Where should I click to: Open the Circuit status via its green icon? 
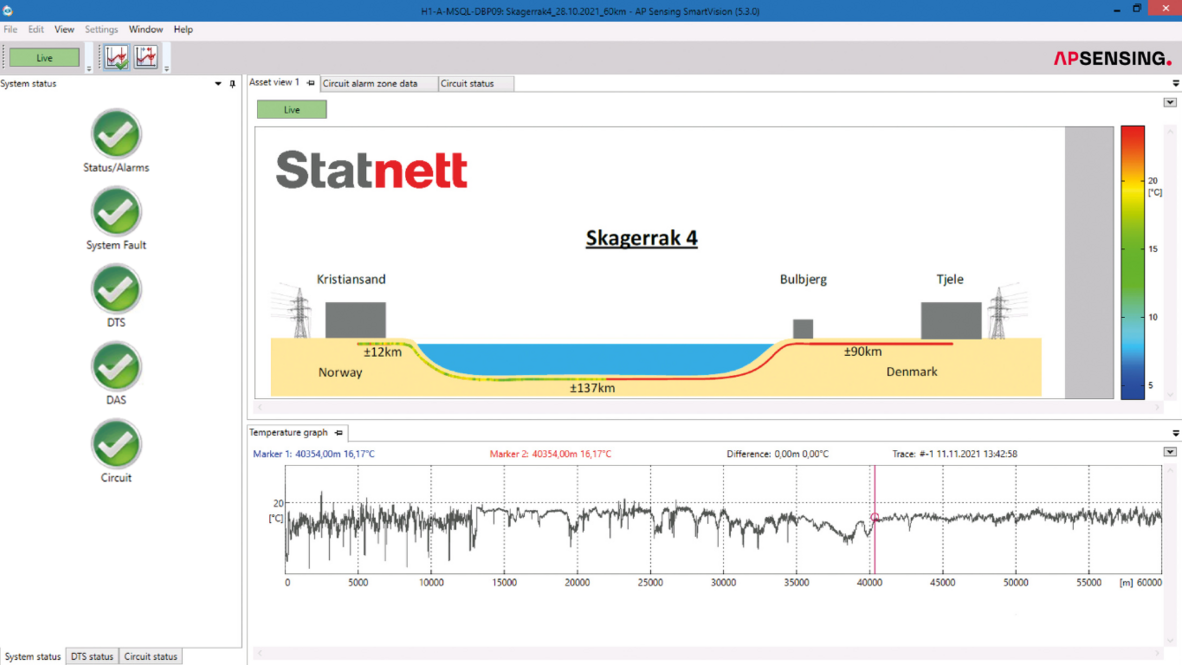tap(115, 443)
